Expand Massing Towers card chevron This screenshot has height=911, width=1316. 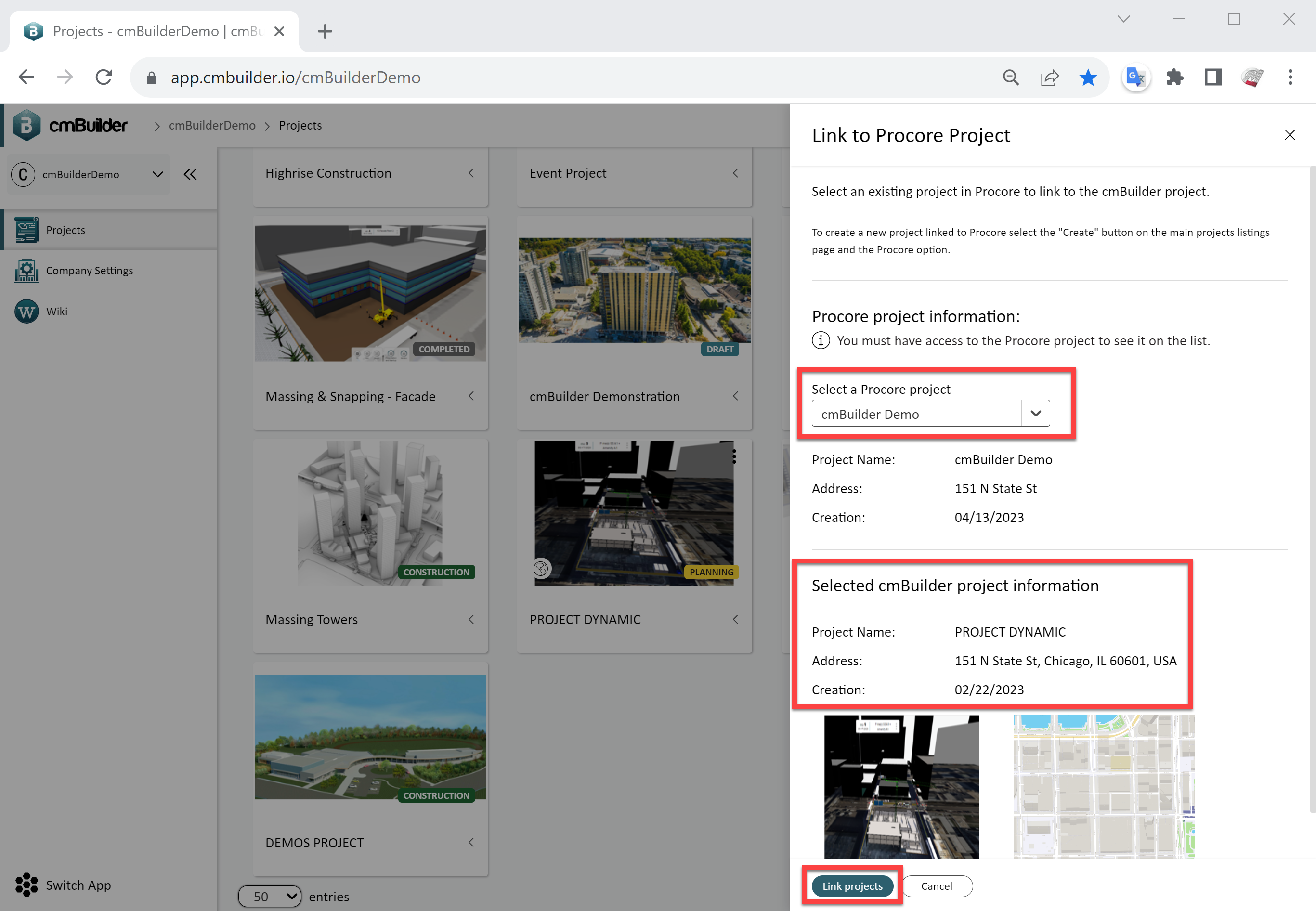pyautogui.click(x=471, y=619)
